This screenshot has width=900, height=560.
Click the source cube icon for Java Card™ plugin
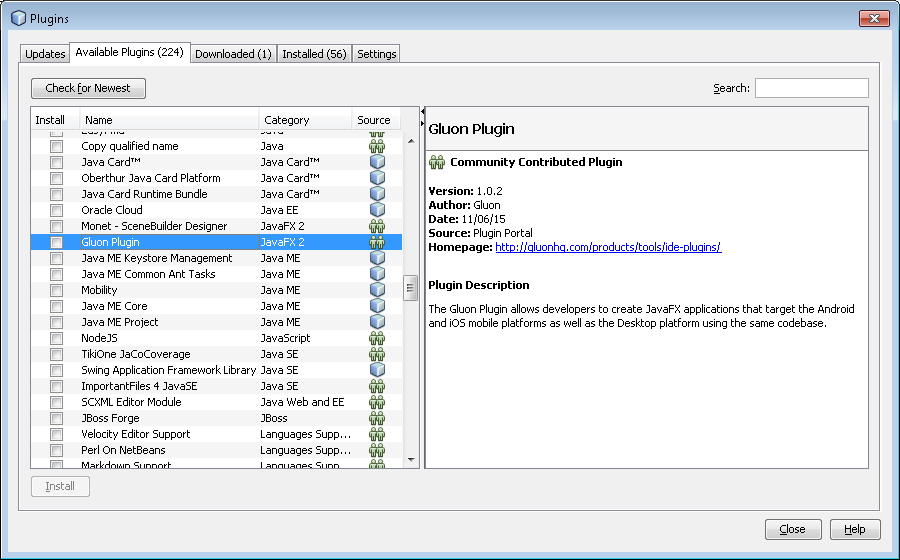tap(377, 162)
